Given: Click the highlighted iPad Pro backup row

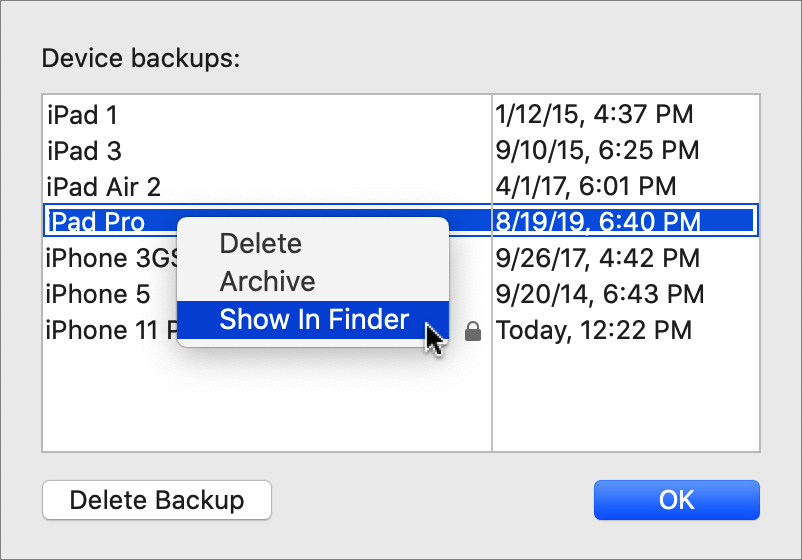Looking at the screenshot, I should pos(96,222).
